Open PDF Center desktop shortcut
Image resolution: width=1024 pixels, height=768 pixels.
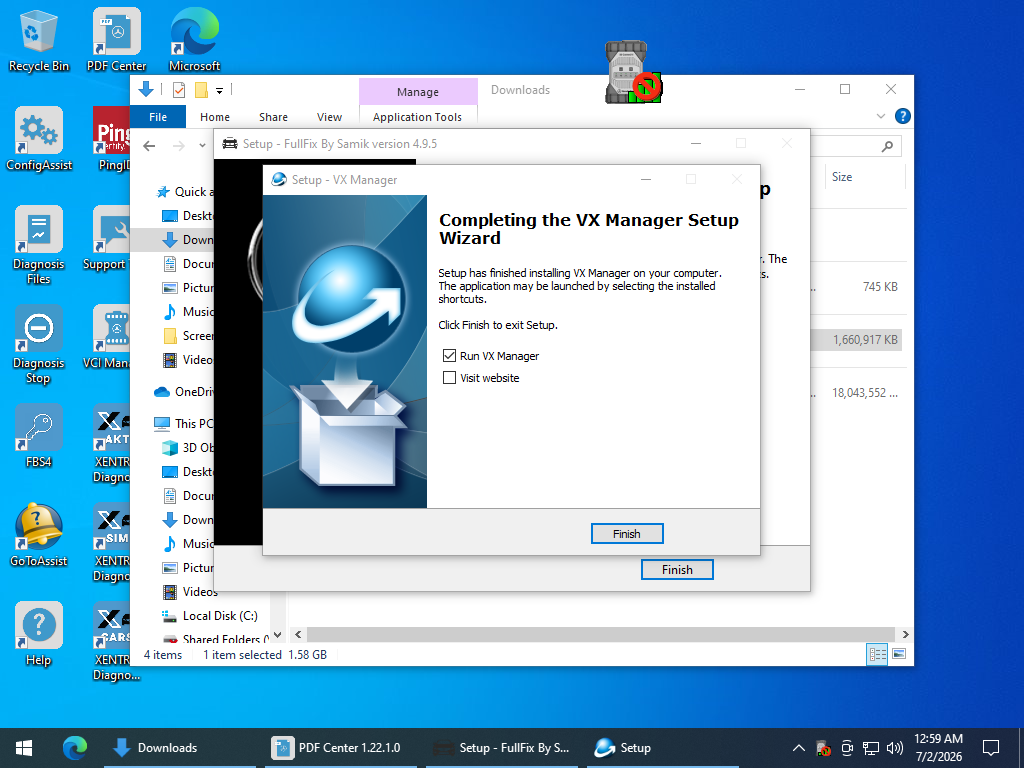[x=116, y=39]
